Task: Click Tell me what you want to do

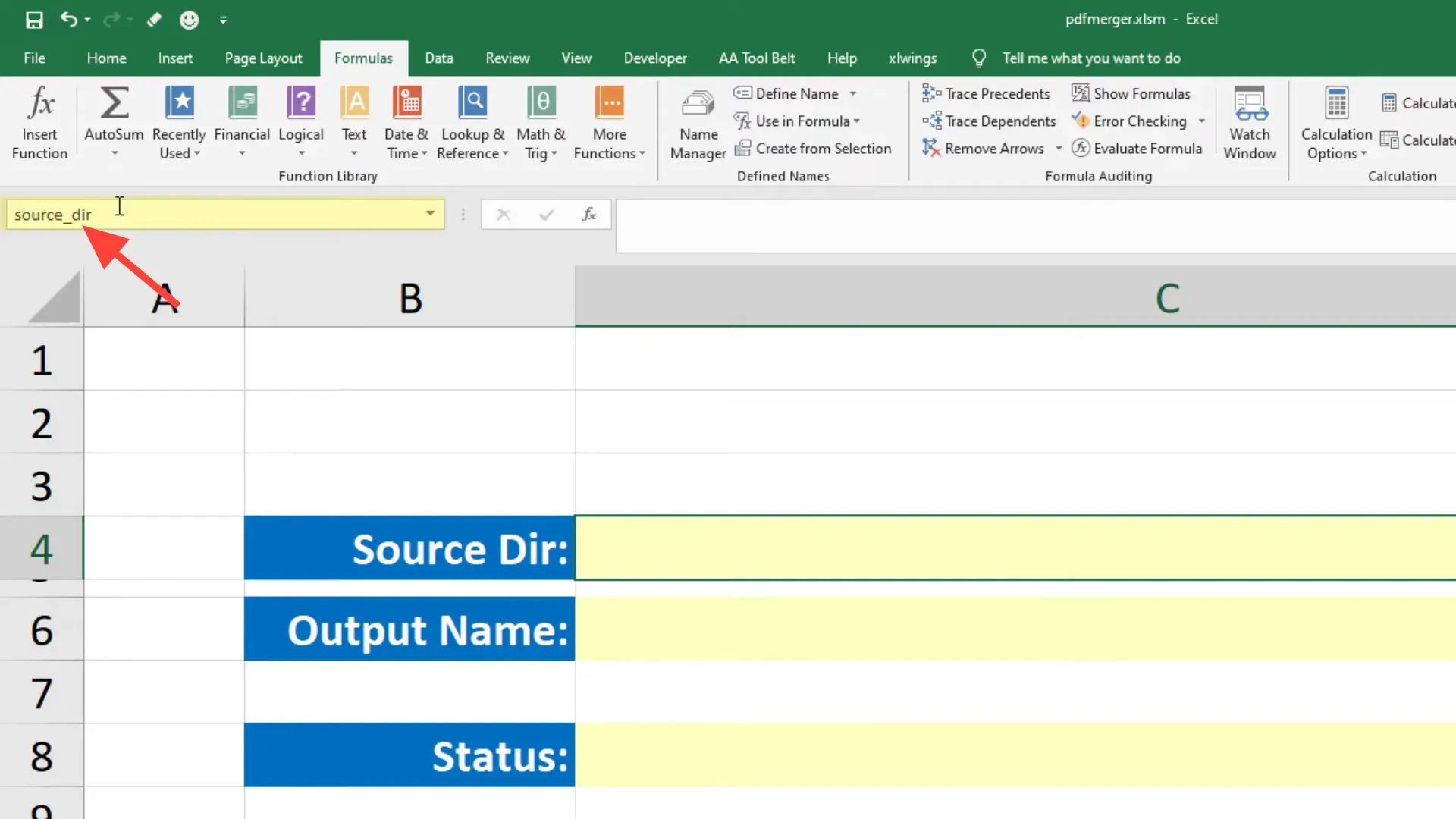Action: (x=1090, y=58)
